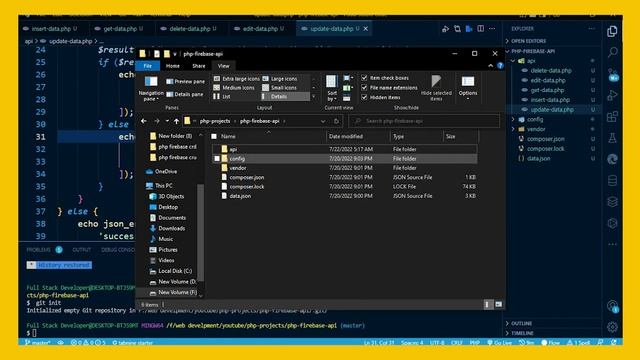This screenshot has height=360, width=640.
Task: Select Downloads in navigation pane
Action: 171,228
